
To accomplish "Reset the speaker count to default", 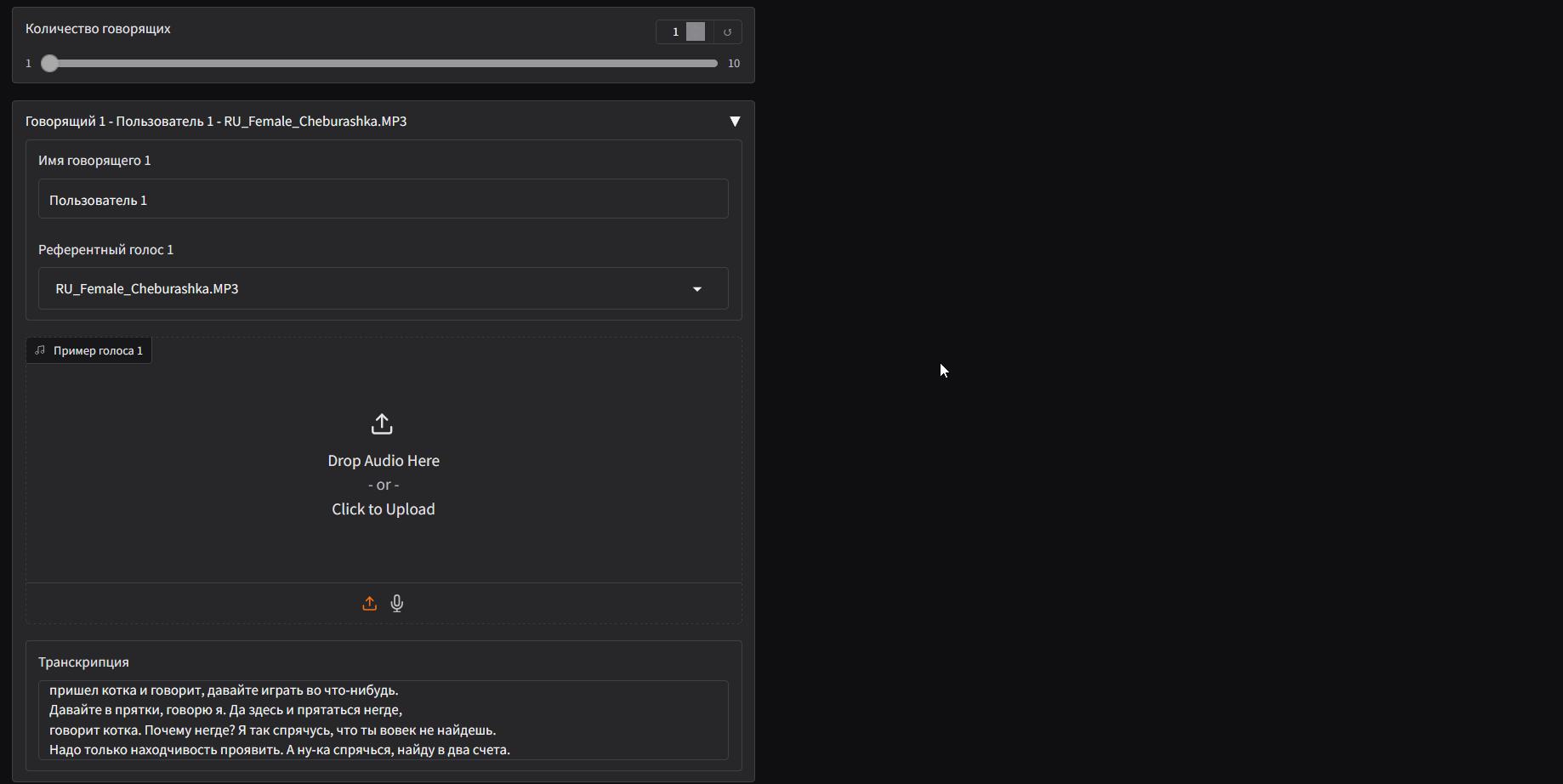I will (727, 32).
